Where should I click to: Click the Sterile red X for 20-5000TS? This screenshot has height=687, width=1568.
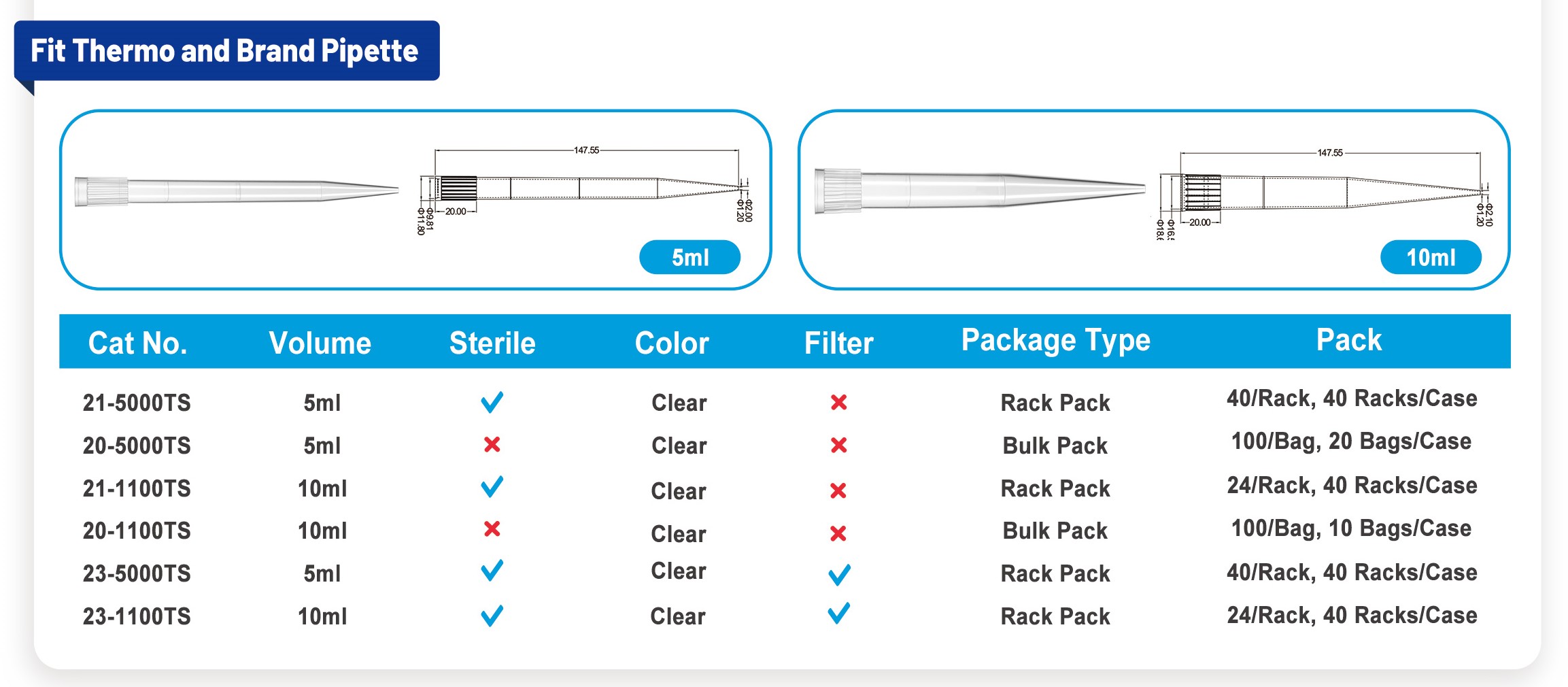492,445
